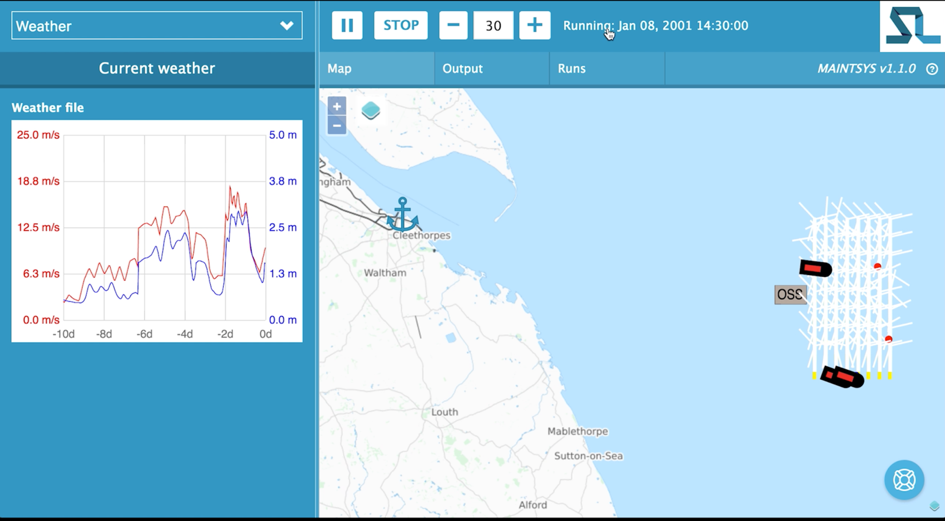Switch to the Output tab

(x=462, y=69)
